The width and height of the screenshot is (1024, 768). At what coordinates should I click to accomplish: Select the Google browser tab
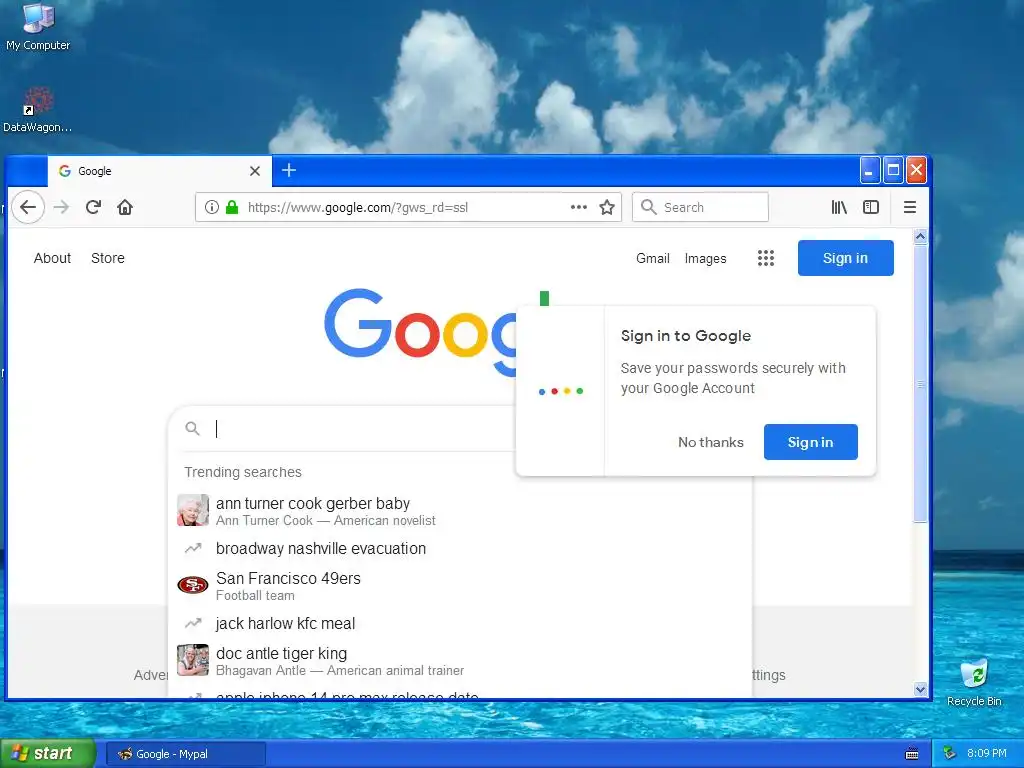tap(159, 171)
